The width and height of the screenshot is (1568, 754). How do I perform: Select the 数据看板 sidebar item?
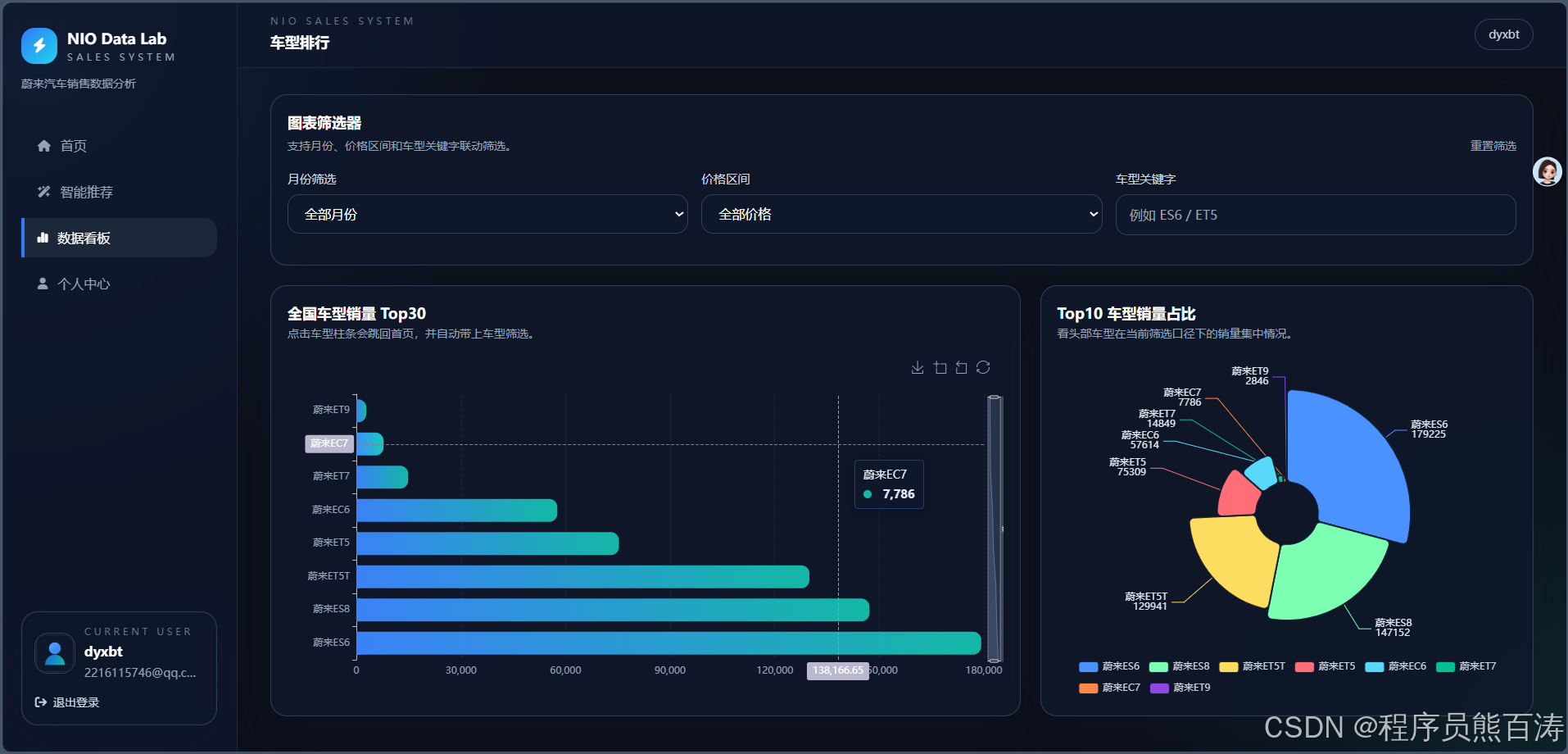coord(119,238)
